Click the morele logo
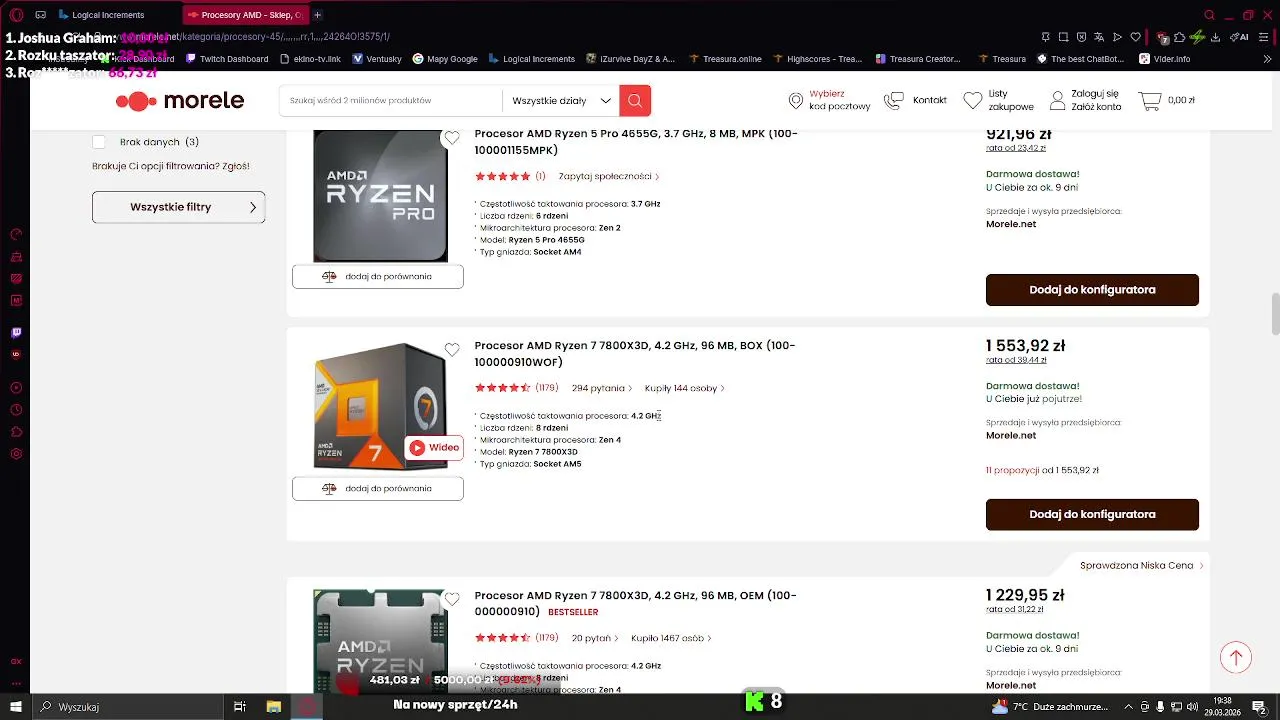The height and width of the screenshot is (720, 1280). 180,100
